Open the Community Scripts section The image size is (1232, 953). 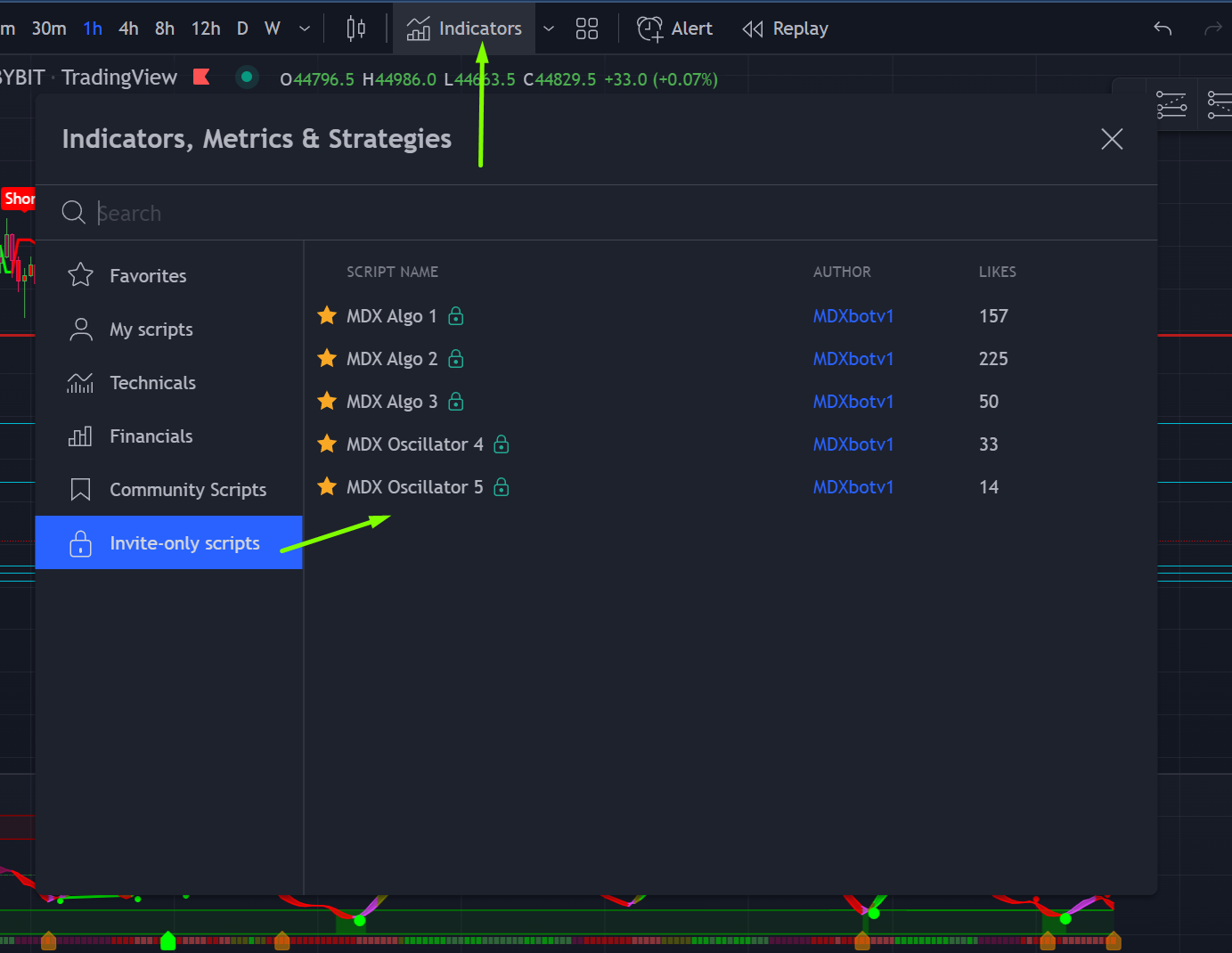[187, 489]
